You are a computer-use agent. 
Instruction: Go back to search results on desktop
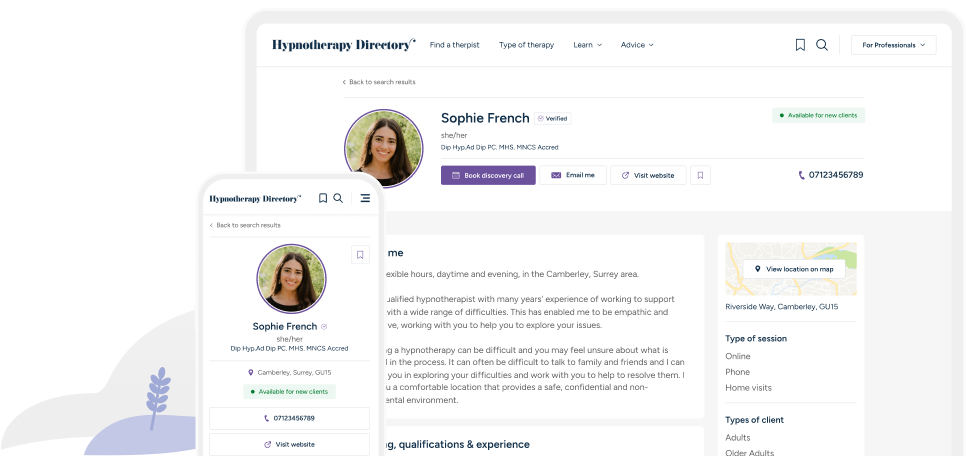pyautogui.click(x=379, y=82)
